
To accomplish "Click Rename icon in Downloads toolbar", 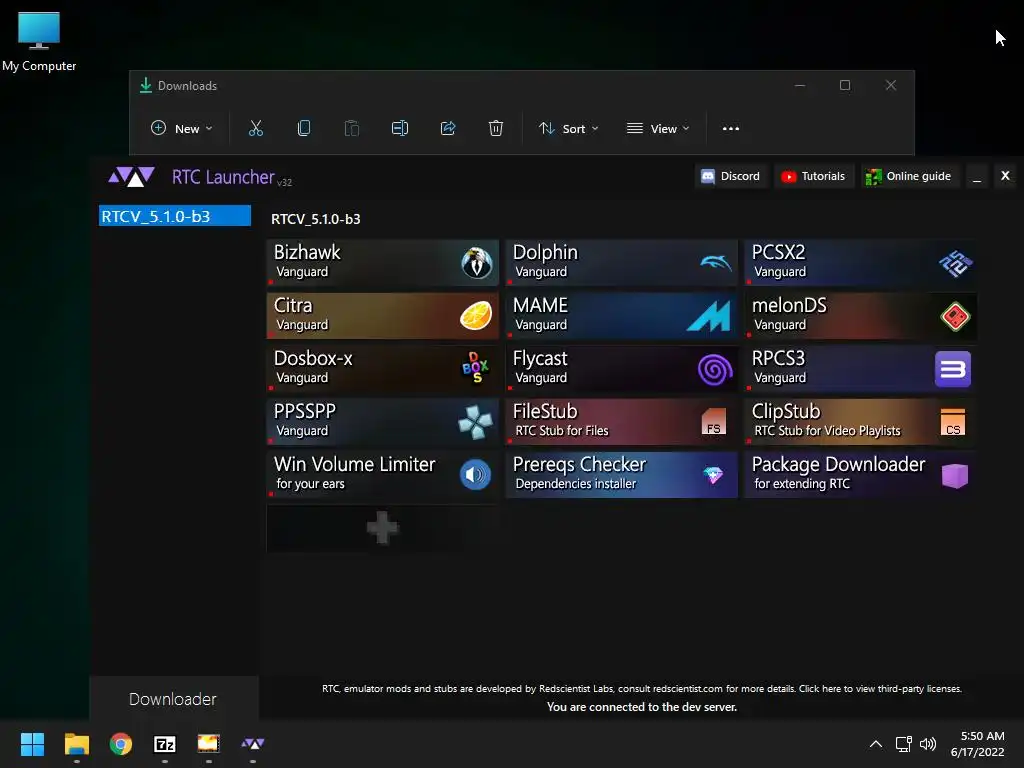I will pos(400,129).
